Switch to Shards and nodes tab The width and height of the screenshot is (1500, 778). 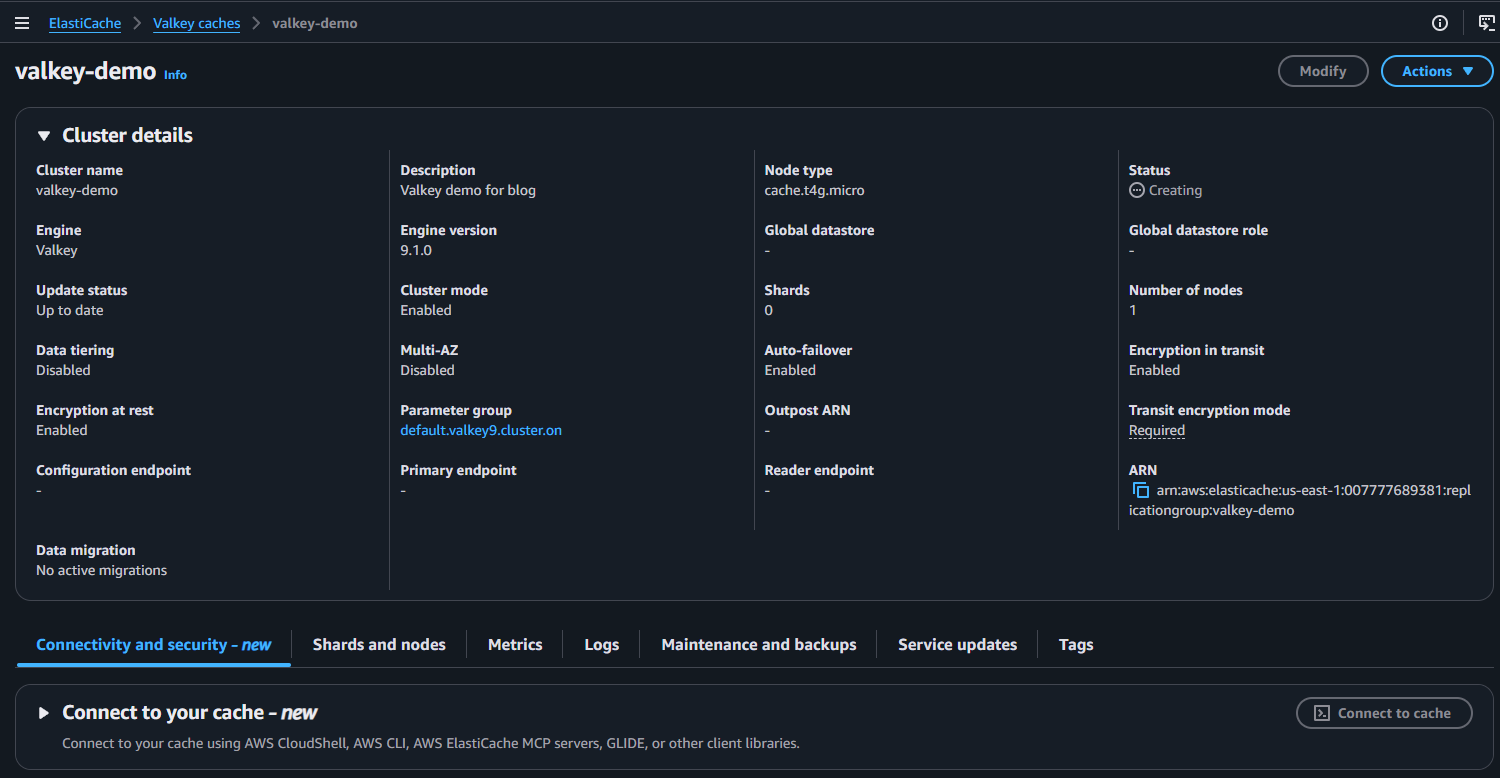pos(379,645)
